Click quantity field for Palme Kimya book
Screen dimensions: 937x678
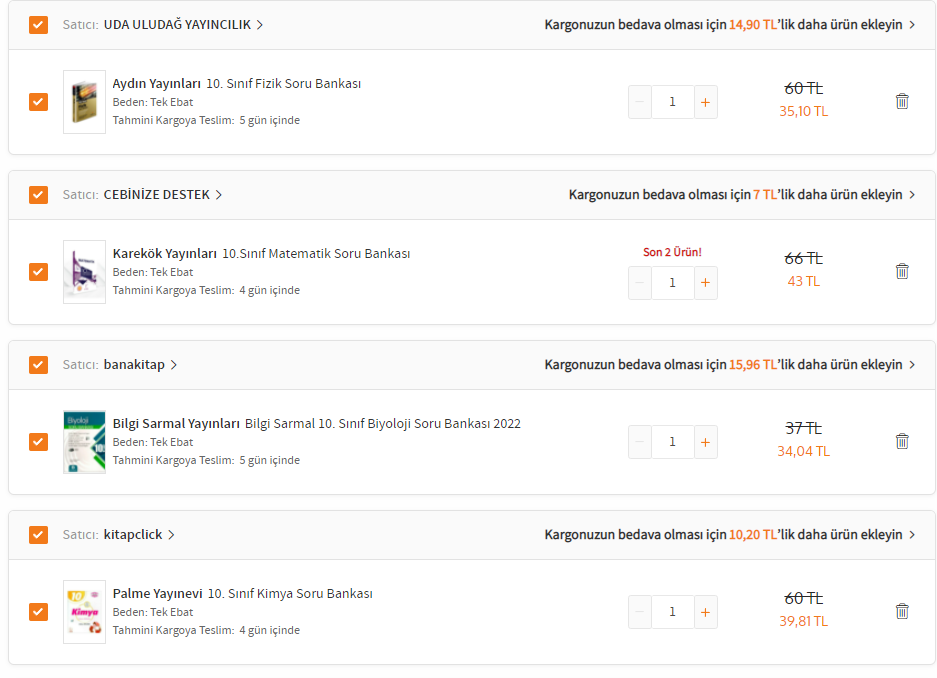(x=672, y=612)
